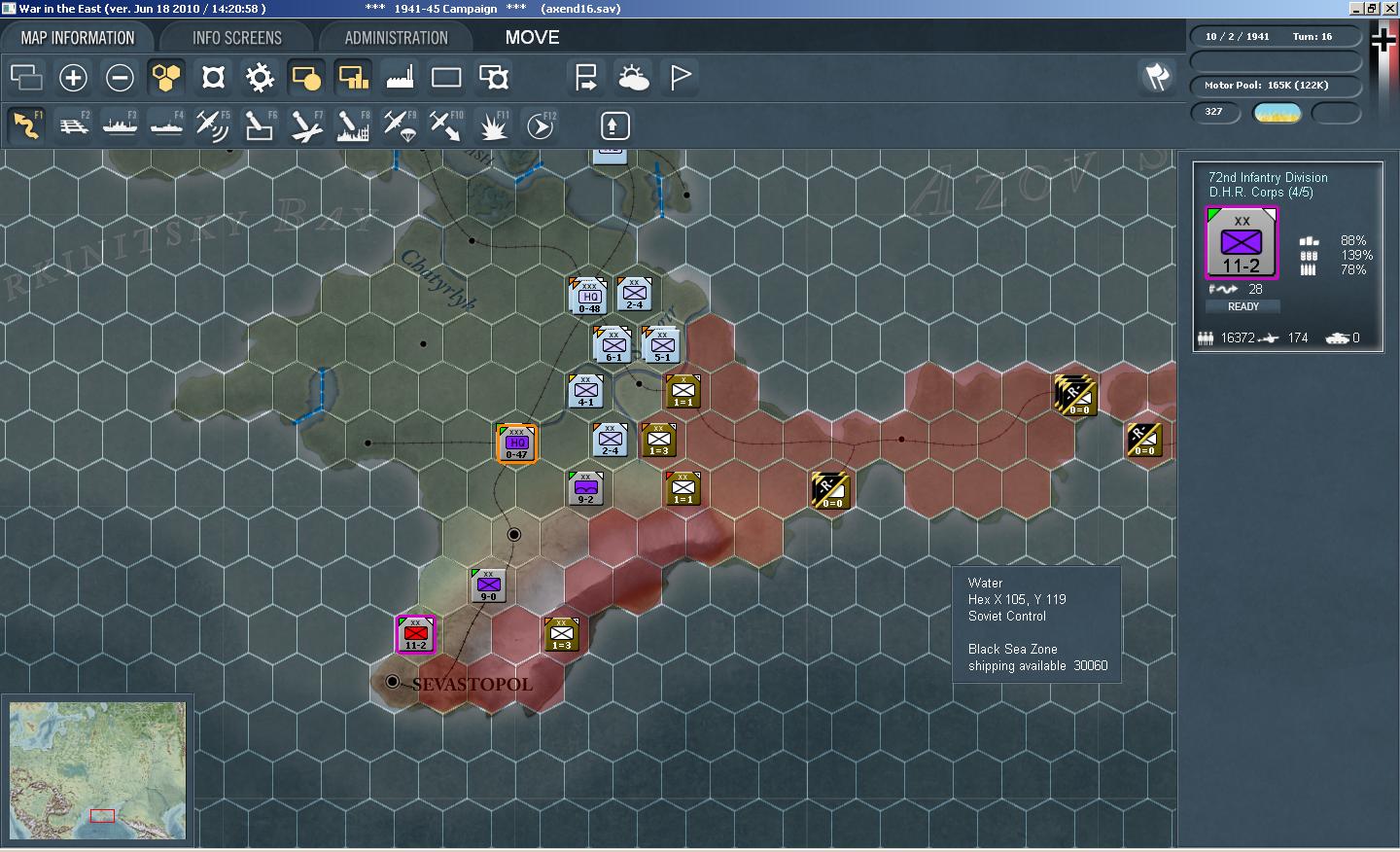Screen dimensions: 1400x852
Task: Click the 11-2 unit counter in sidebar
Action: point(1242,243)
